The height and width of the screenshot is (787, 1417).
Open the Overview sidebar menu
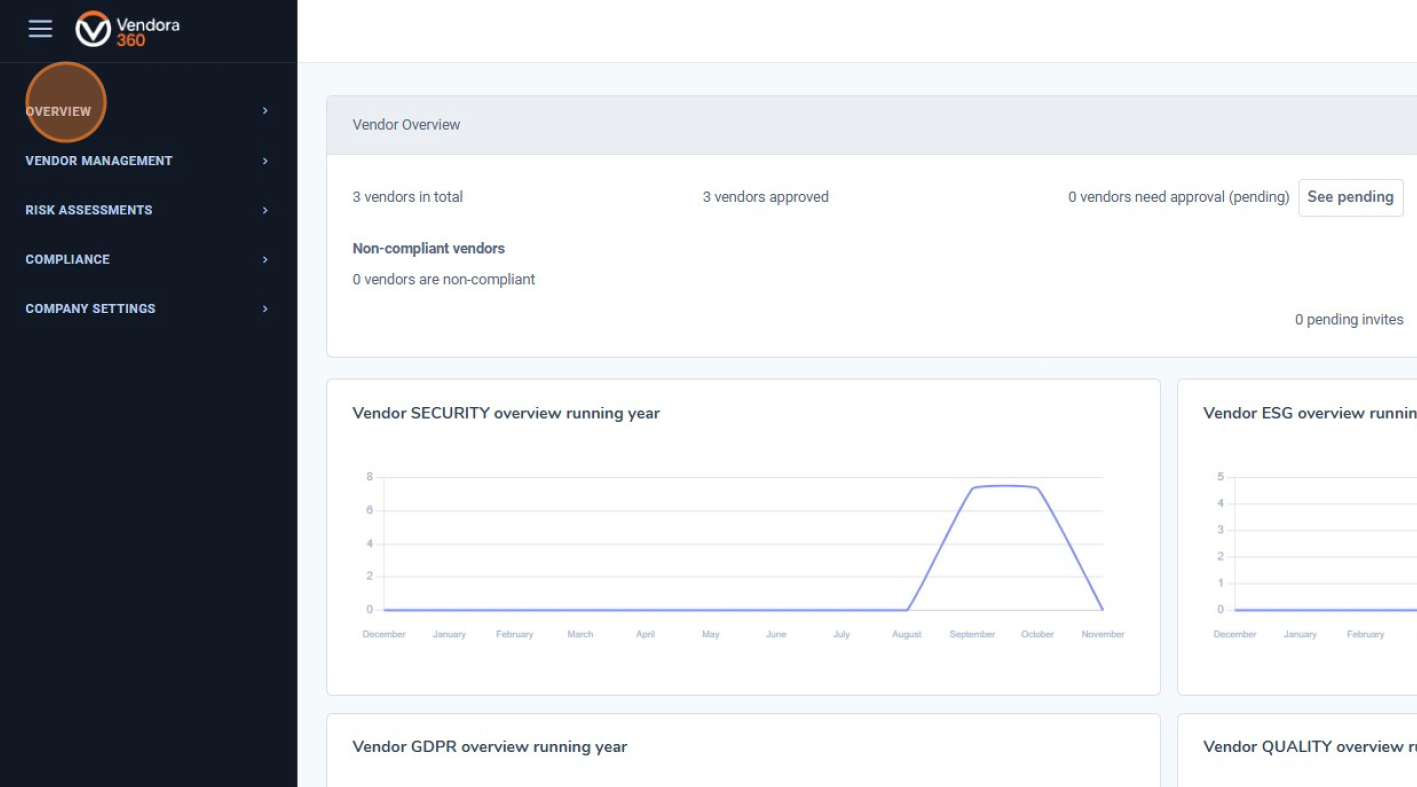click(x=59, y=111)
